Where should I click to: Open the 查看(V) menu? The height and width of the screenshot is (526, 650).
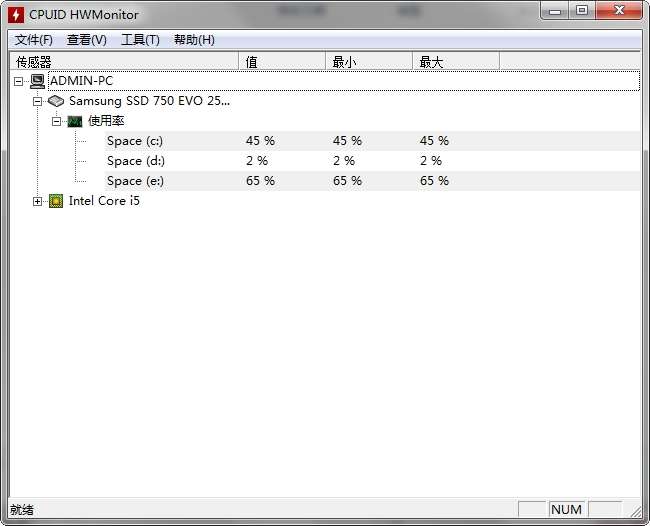pyautogui.click(x=87, y=40)
